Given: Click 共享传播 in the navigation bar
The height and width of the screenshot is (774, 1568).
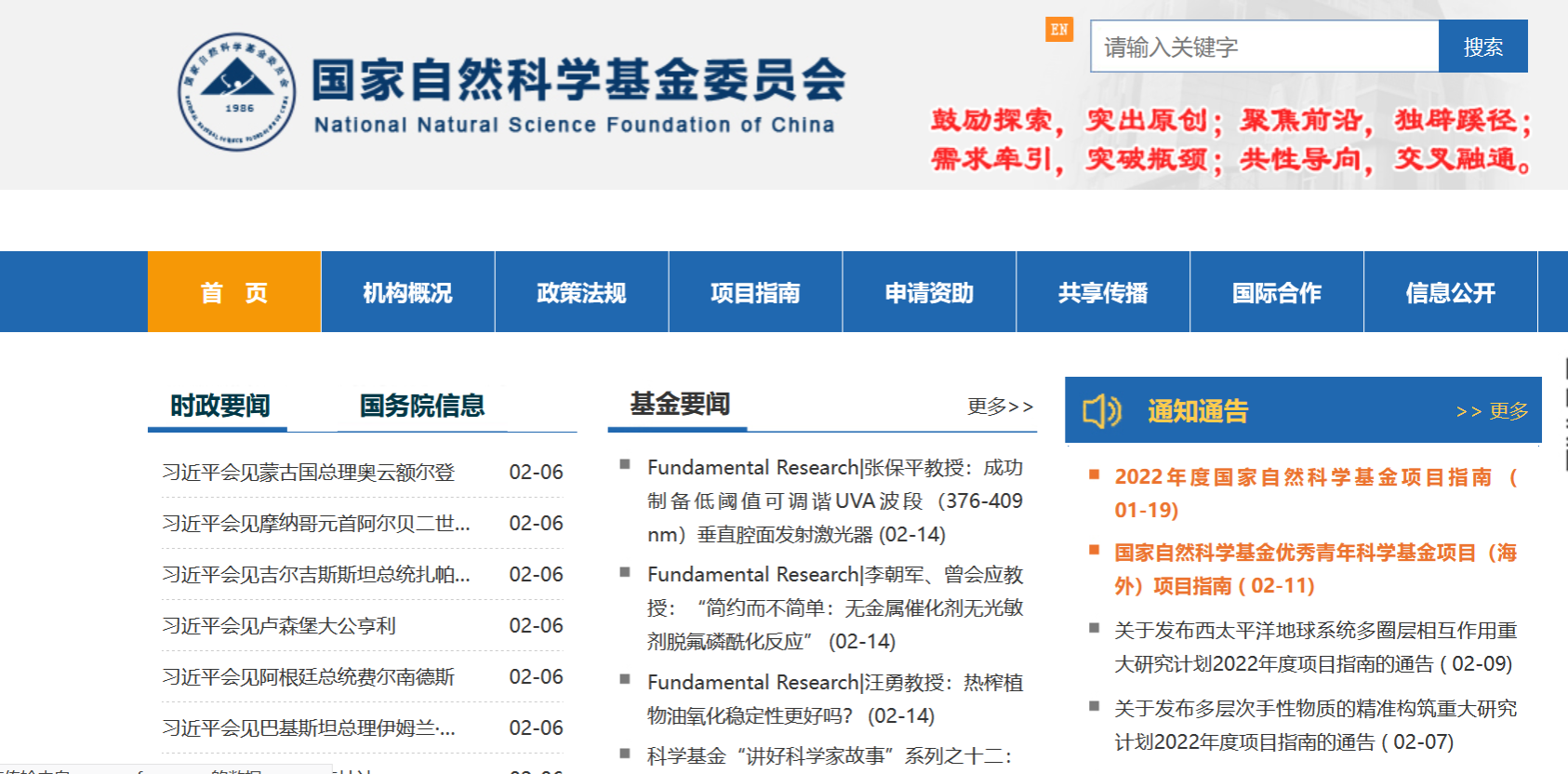Looking at the screenshot, I should click(x=1103, y=292).
